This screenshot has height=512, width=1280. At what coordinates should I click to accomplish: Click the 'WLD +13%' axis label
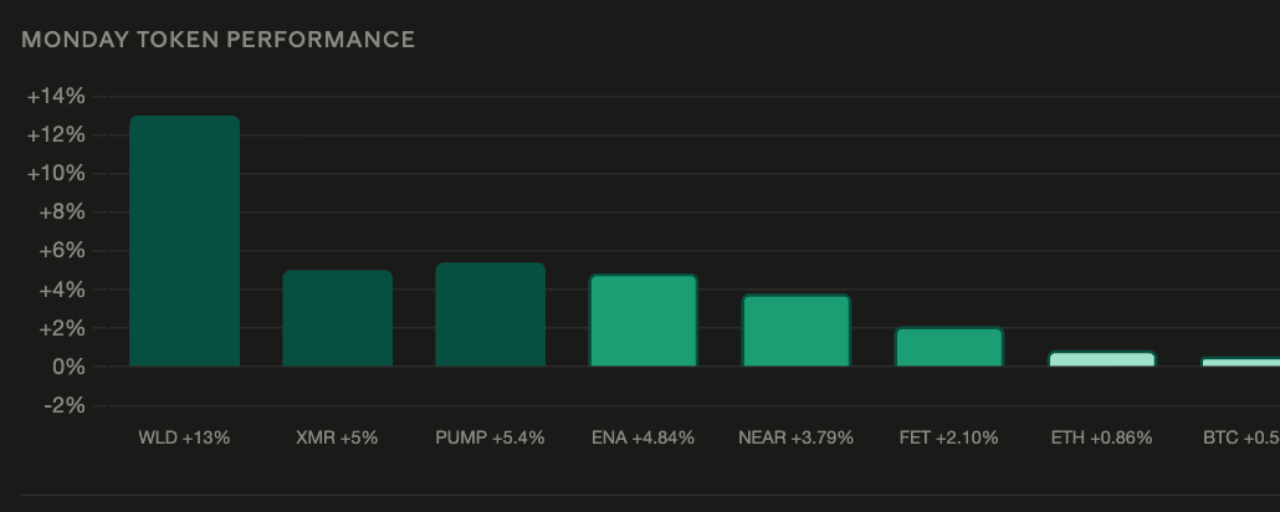point(184,438)
